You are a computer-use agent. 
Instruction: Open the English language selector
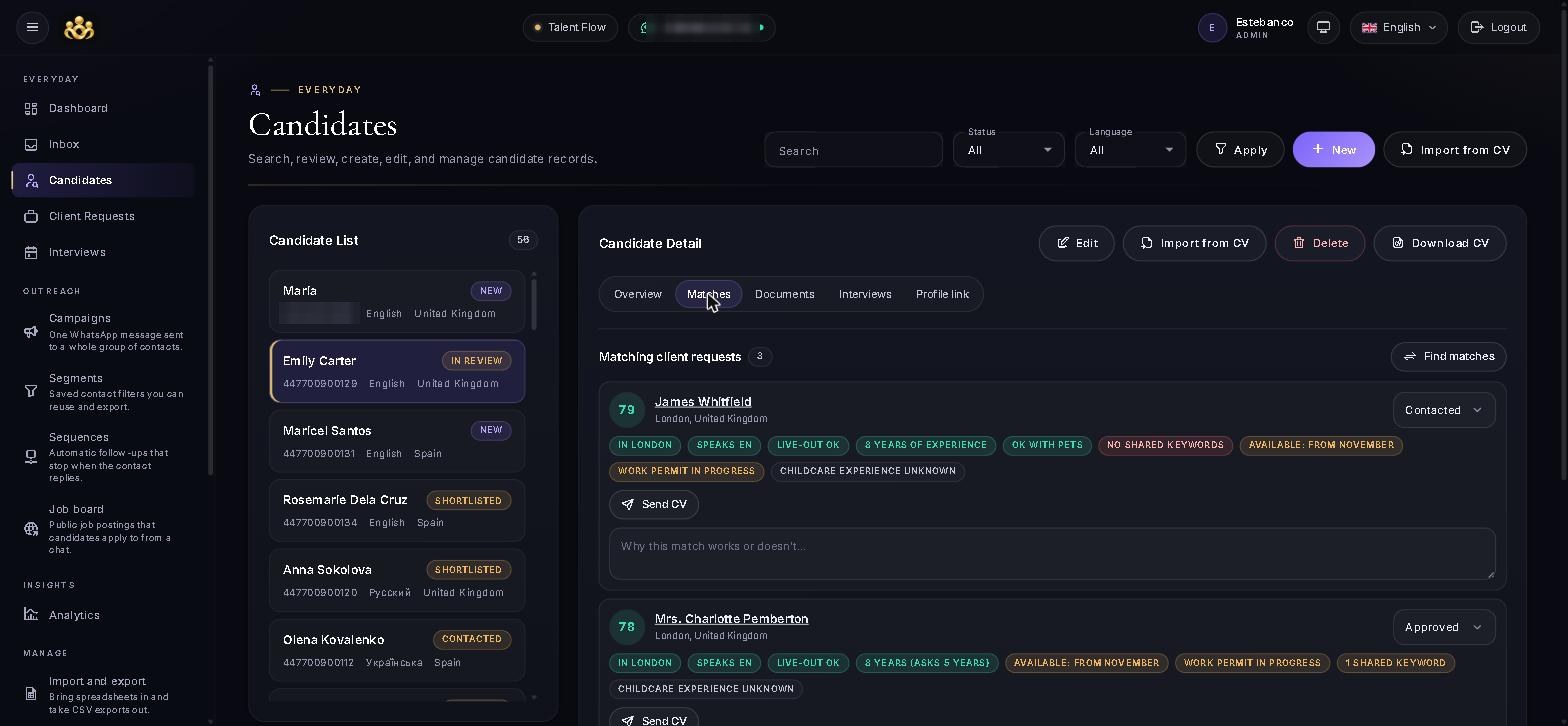1398,27
